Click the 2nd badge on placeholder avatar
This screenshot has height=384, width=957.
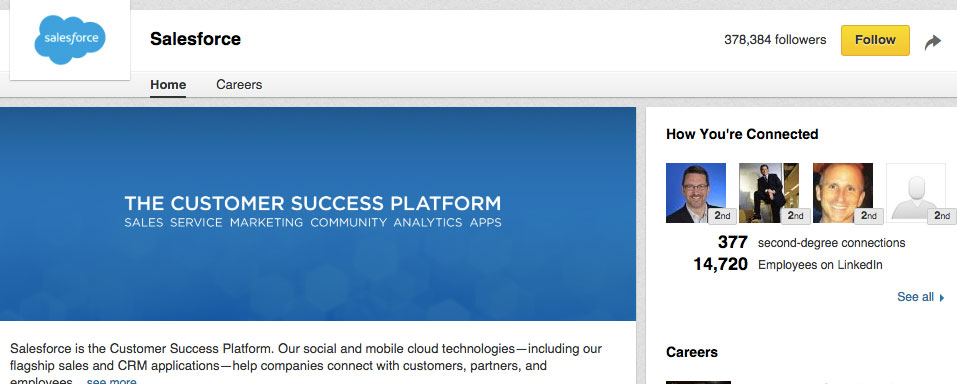point(942,216)
